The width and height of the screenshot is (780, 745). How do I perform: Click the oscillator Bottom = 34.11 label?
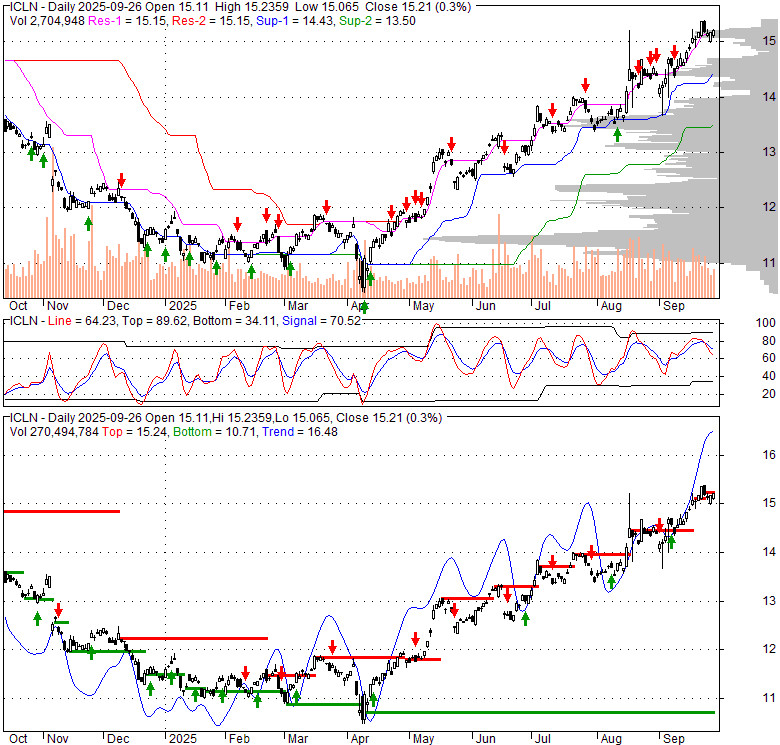[x=234, y=321]
